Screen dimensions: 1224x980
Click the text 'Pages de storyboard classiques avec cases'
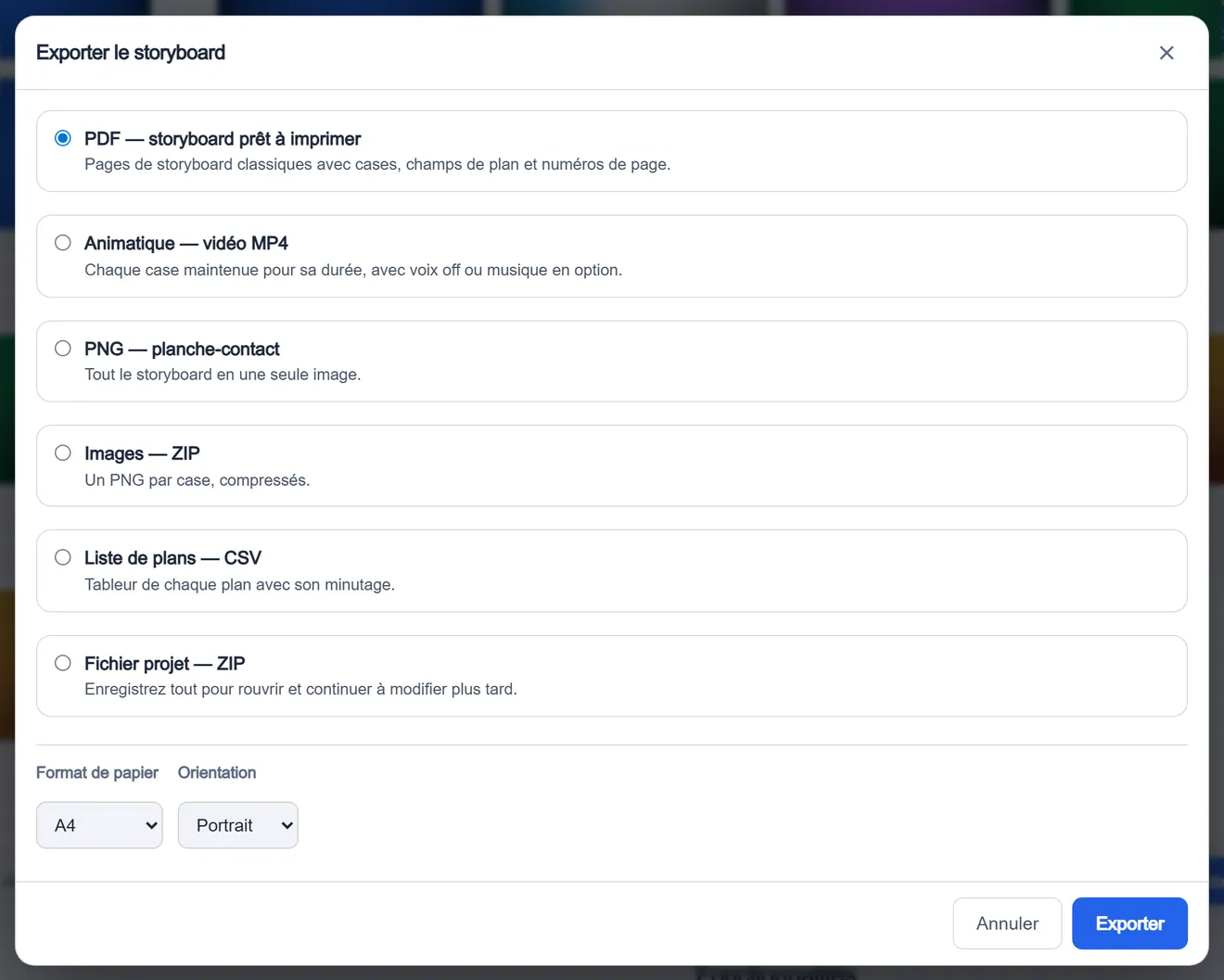(x=241, y=164)
